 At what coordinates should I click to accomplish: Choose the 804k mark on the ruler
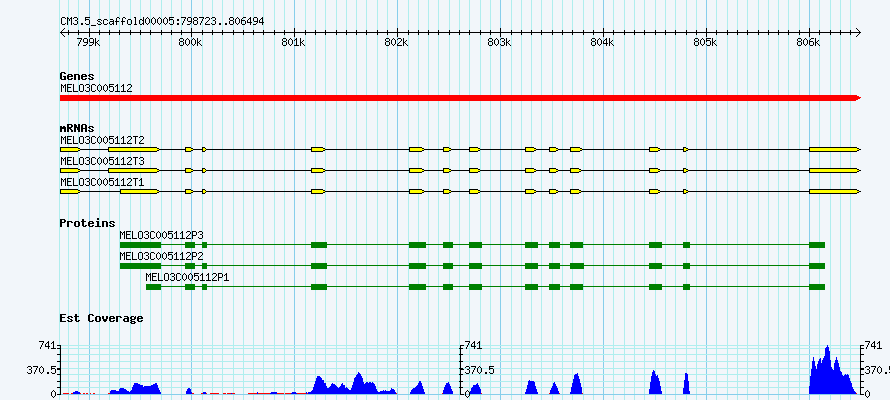click(x=602, y=43)
